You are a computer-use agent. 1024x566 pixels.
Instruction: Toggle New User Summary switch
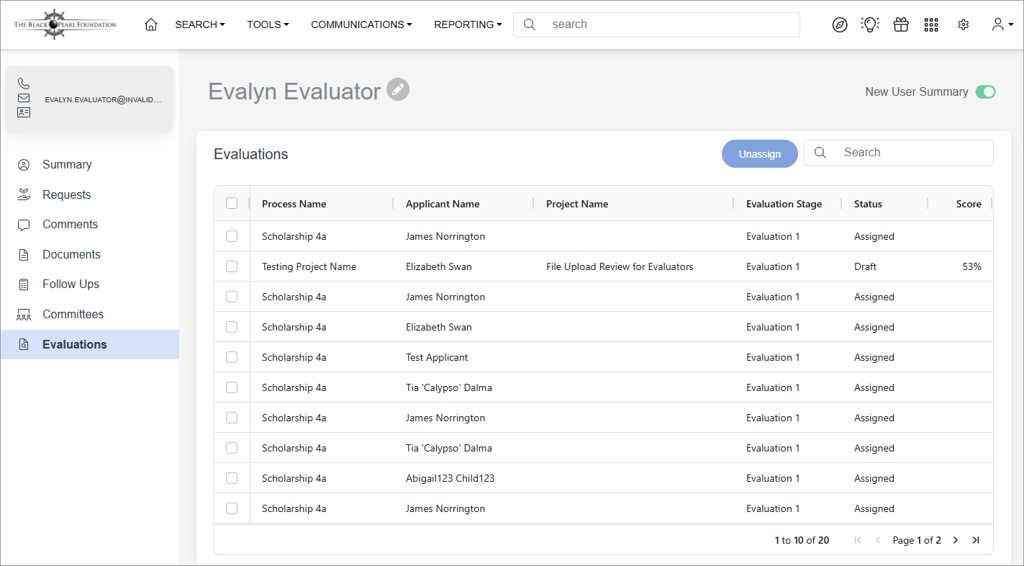985,92
